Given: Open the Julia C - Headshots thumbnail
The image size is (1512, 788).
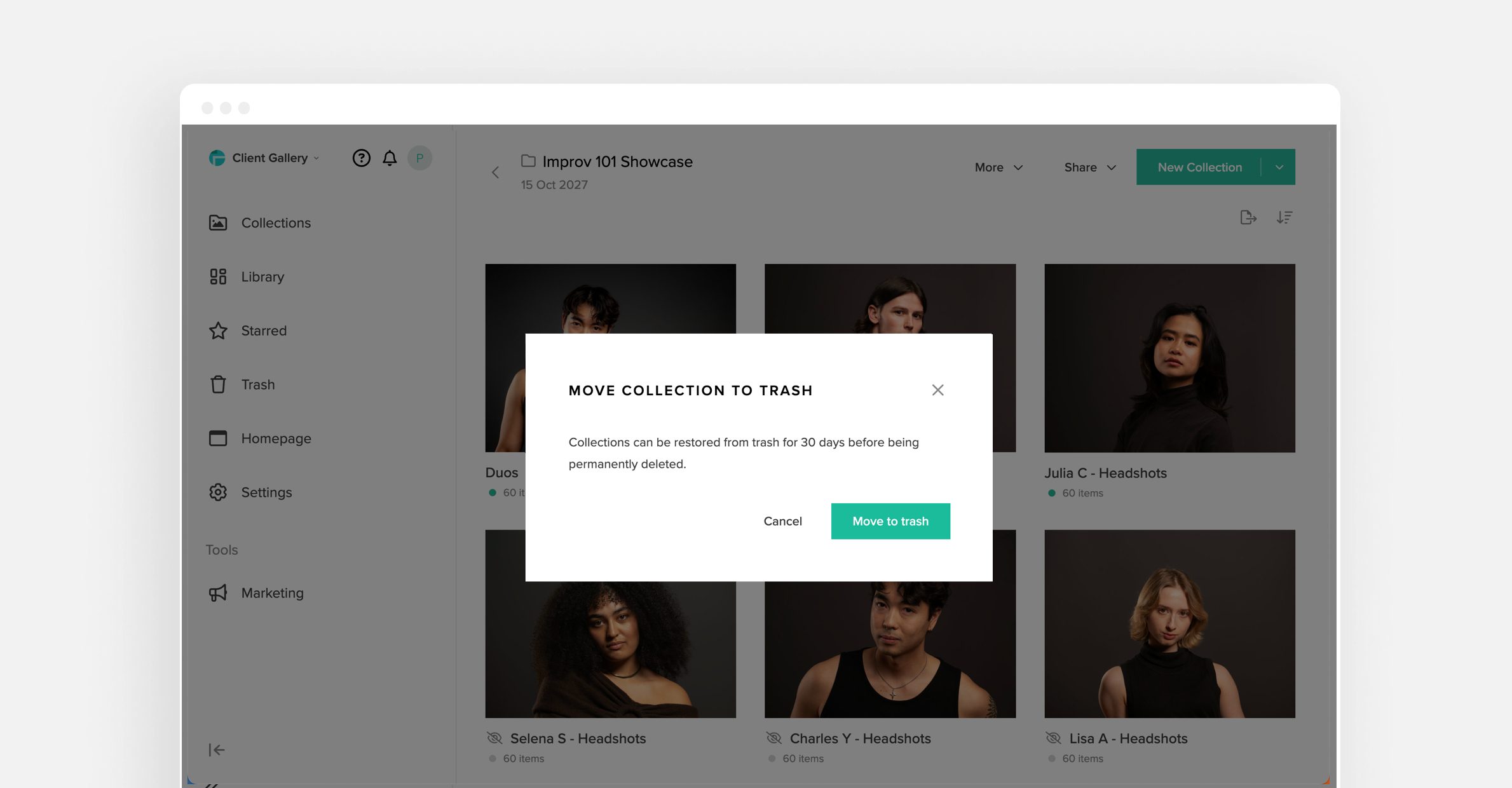Looking at the screenshot, I should (1169, 358).
